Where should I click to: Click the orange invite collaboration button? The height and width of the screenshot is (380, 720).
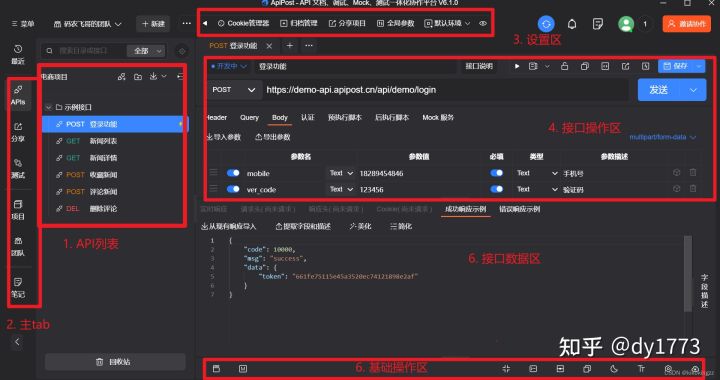[x=686, y=24]
